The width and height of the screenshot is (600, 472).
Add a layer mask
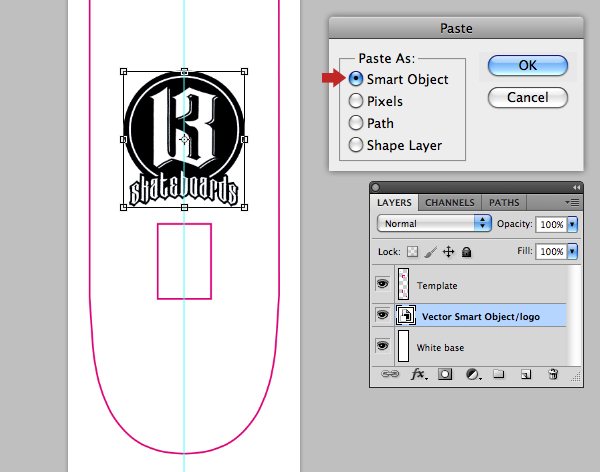[x=445, y=374]
